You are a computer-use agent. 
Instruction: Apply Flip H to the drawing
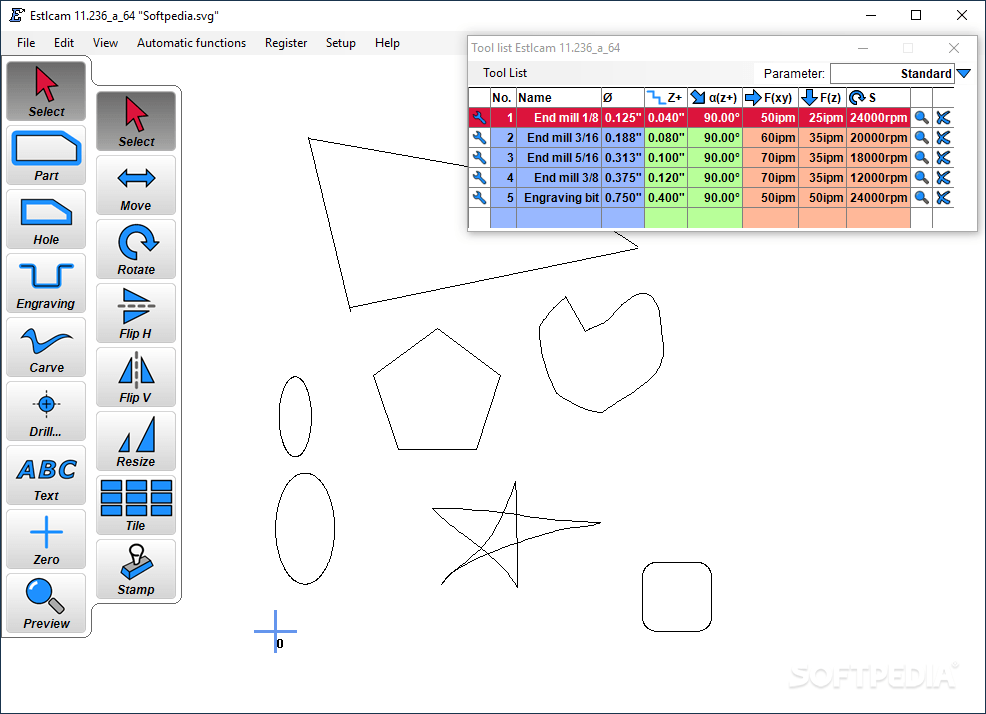[135, 313]
